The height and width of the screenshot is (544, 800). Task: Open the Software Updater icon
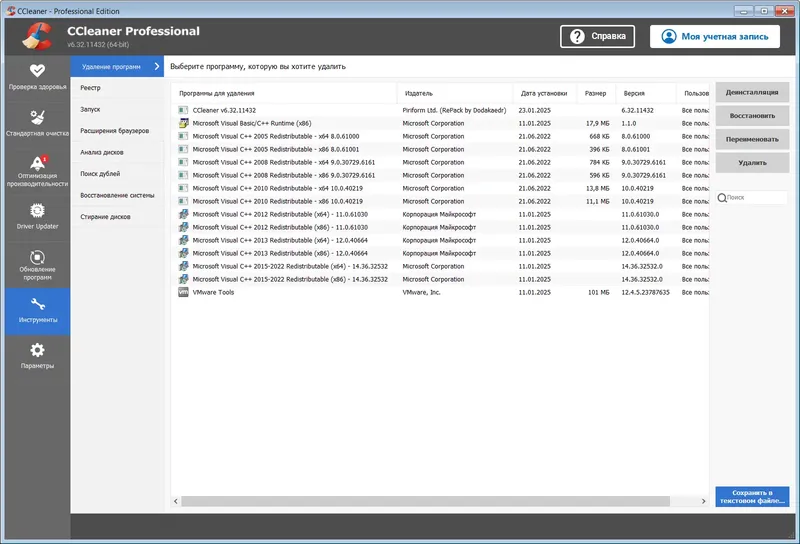point(37,257)
